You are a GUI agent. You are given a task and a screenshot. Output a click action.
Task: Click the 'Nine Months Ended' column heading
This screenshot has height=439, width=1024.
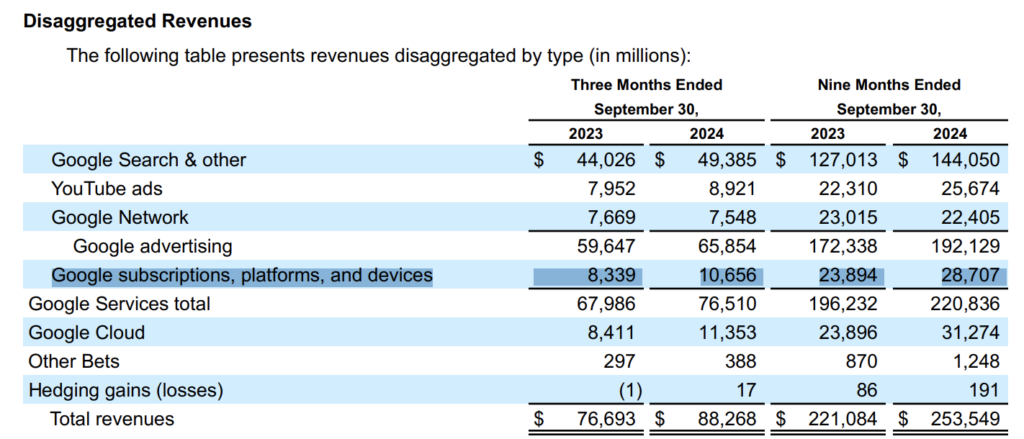coord(889,85)
